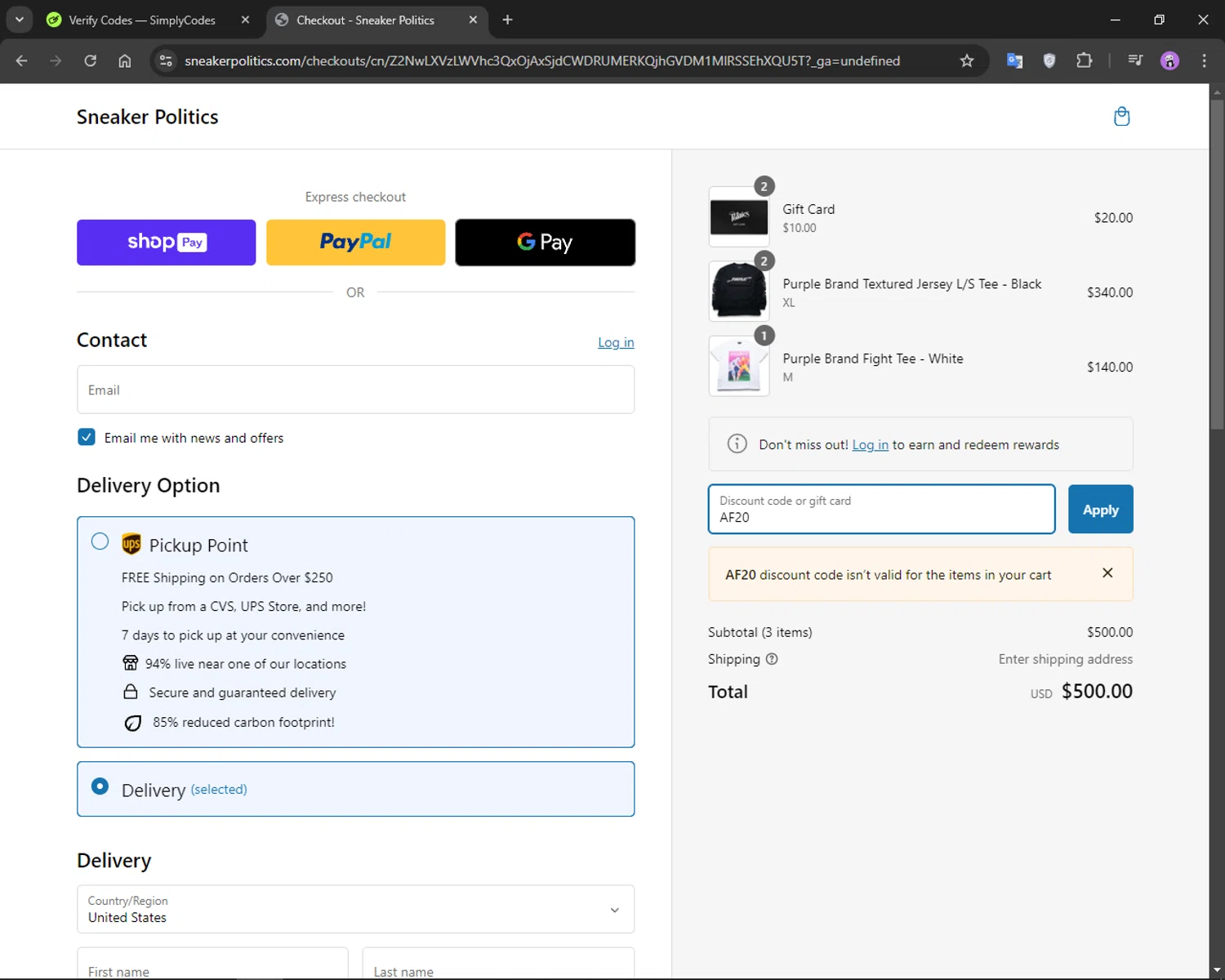
Task: Select the Delivery radio option
Action: point(100,786)
